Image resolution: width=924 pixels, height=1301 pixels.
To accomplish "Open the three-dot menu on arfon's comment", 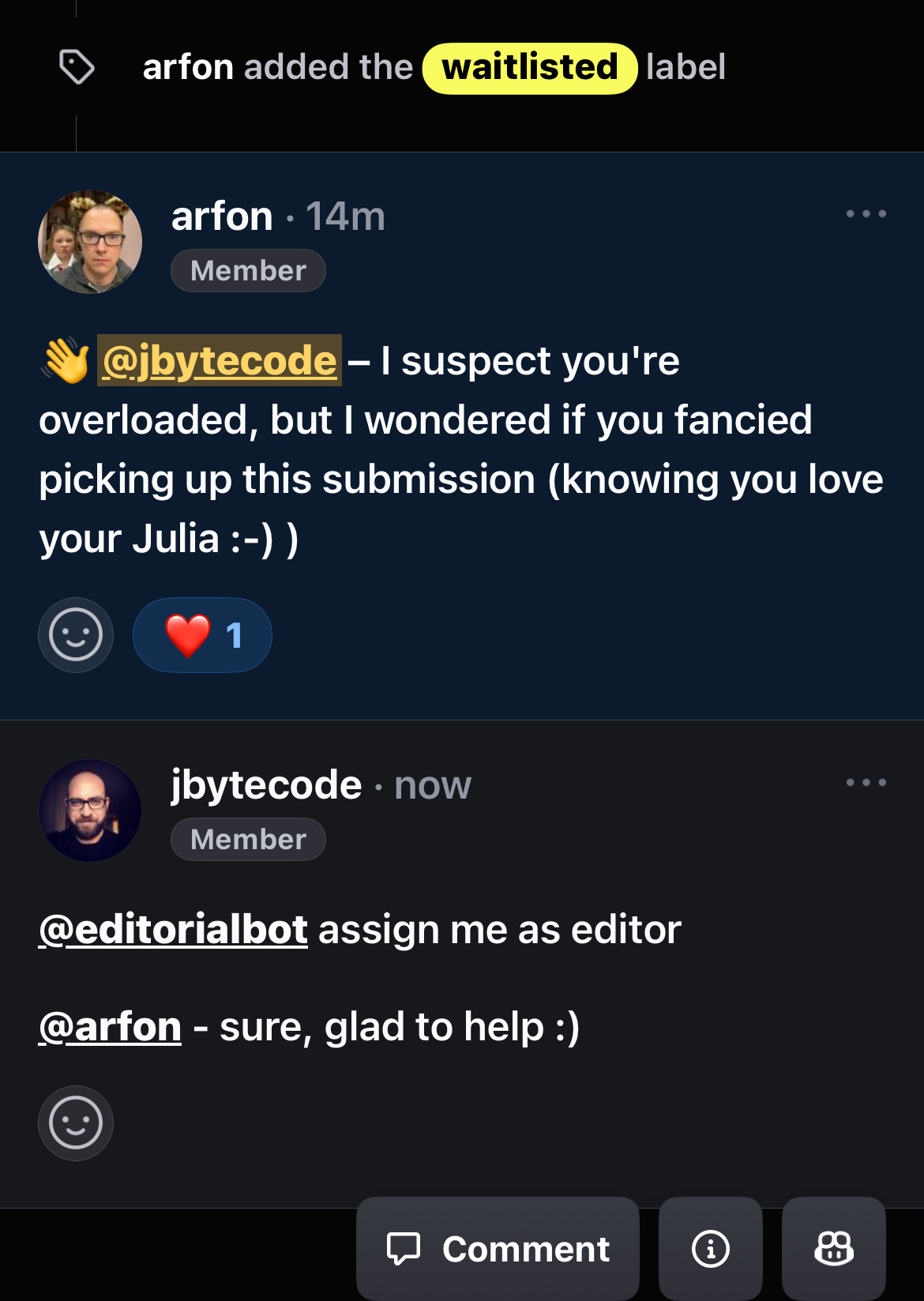I will coord(866,213).
